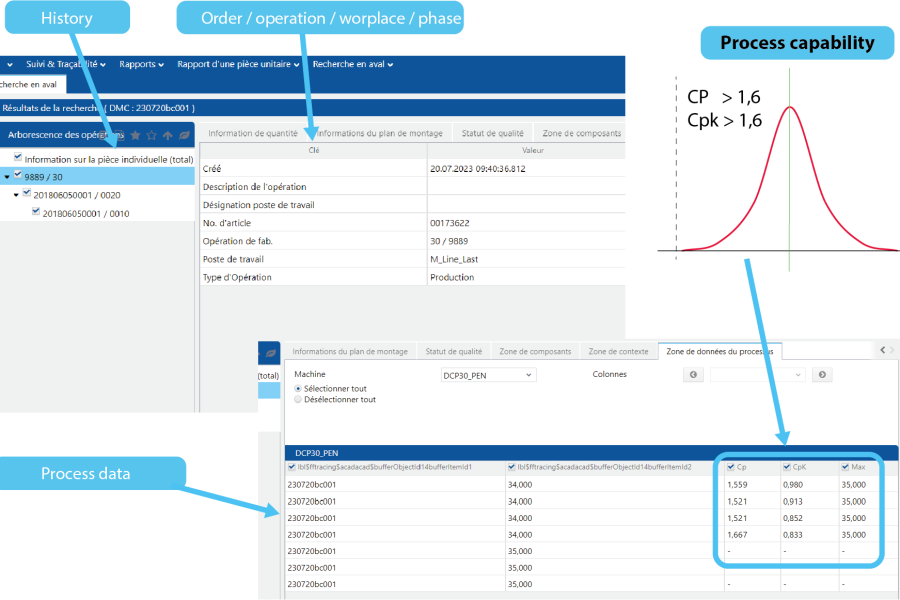
Task: Click the outlined star icon in Arborescence header
Action: (x=152, y=135)
